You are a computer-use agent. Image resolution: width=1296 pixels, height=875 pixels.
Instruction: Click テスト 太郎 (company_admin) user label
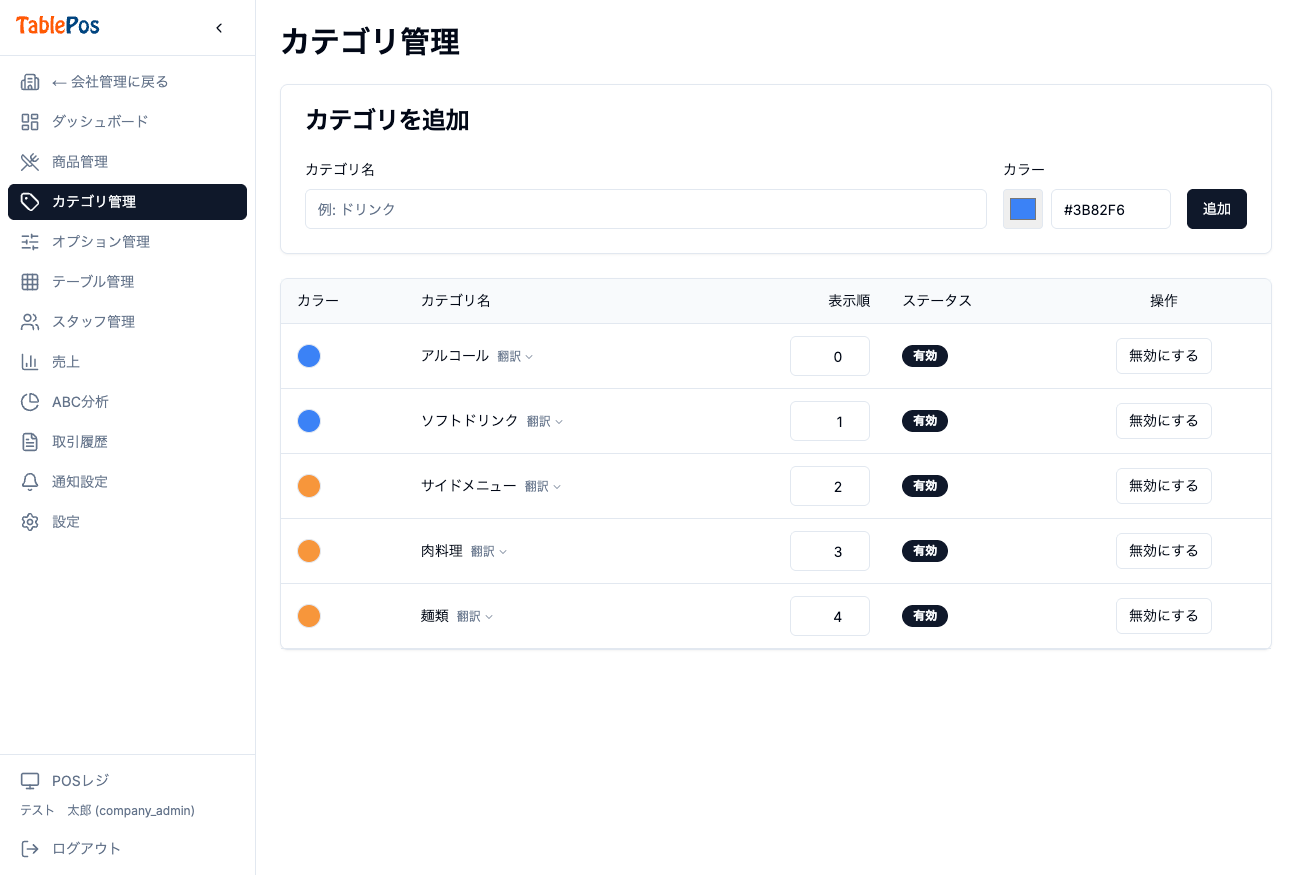107,811
